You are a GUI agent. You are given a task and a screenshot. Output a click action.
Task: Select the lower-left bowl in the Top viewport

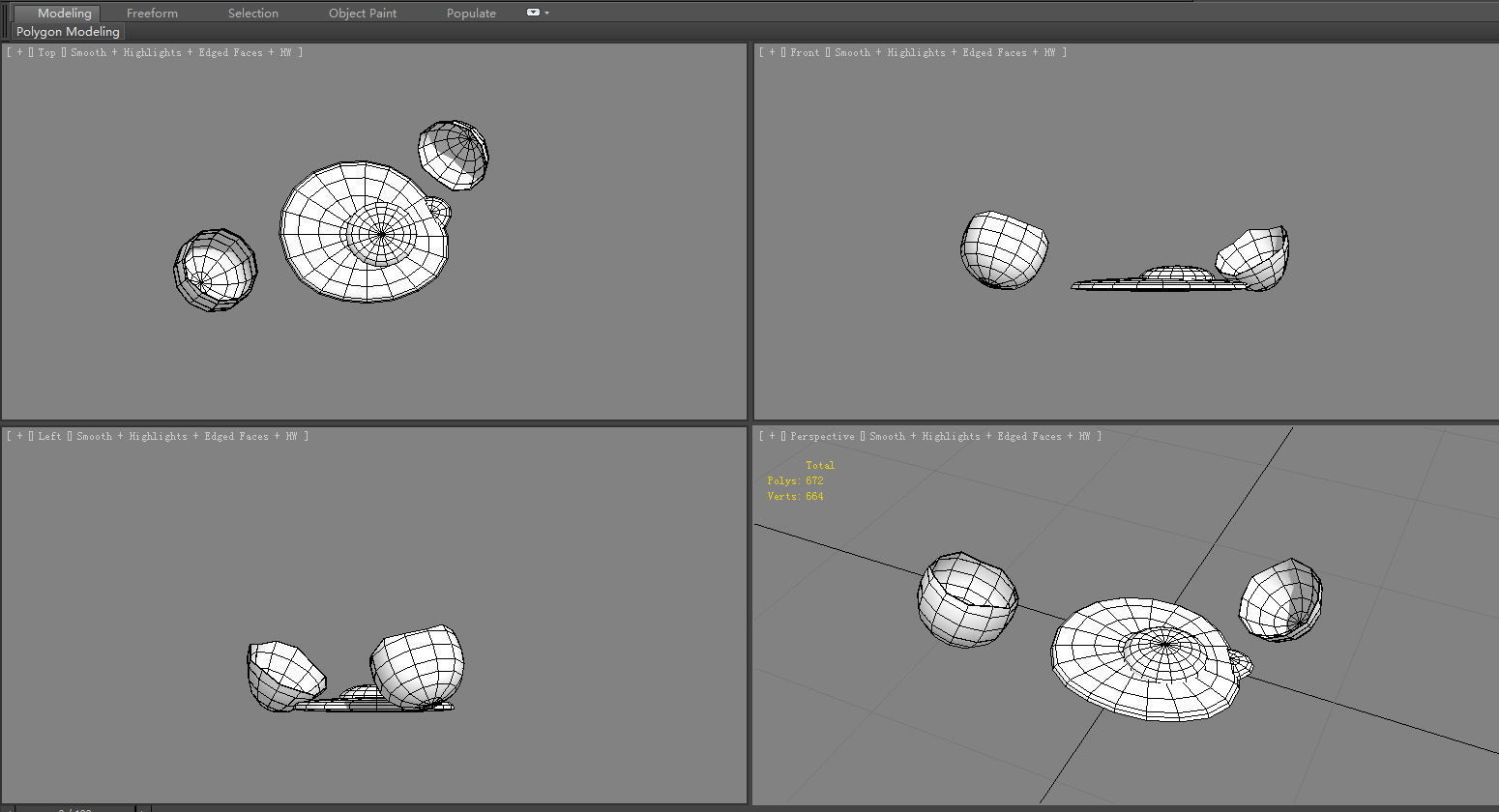(216, 270)
